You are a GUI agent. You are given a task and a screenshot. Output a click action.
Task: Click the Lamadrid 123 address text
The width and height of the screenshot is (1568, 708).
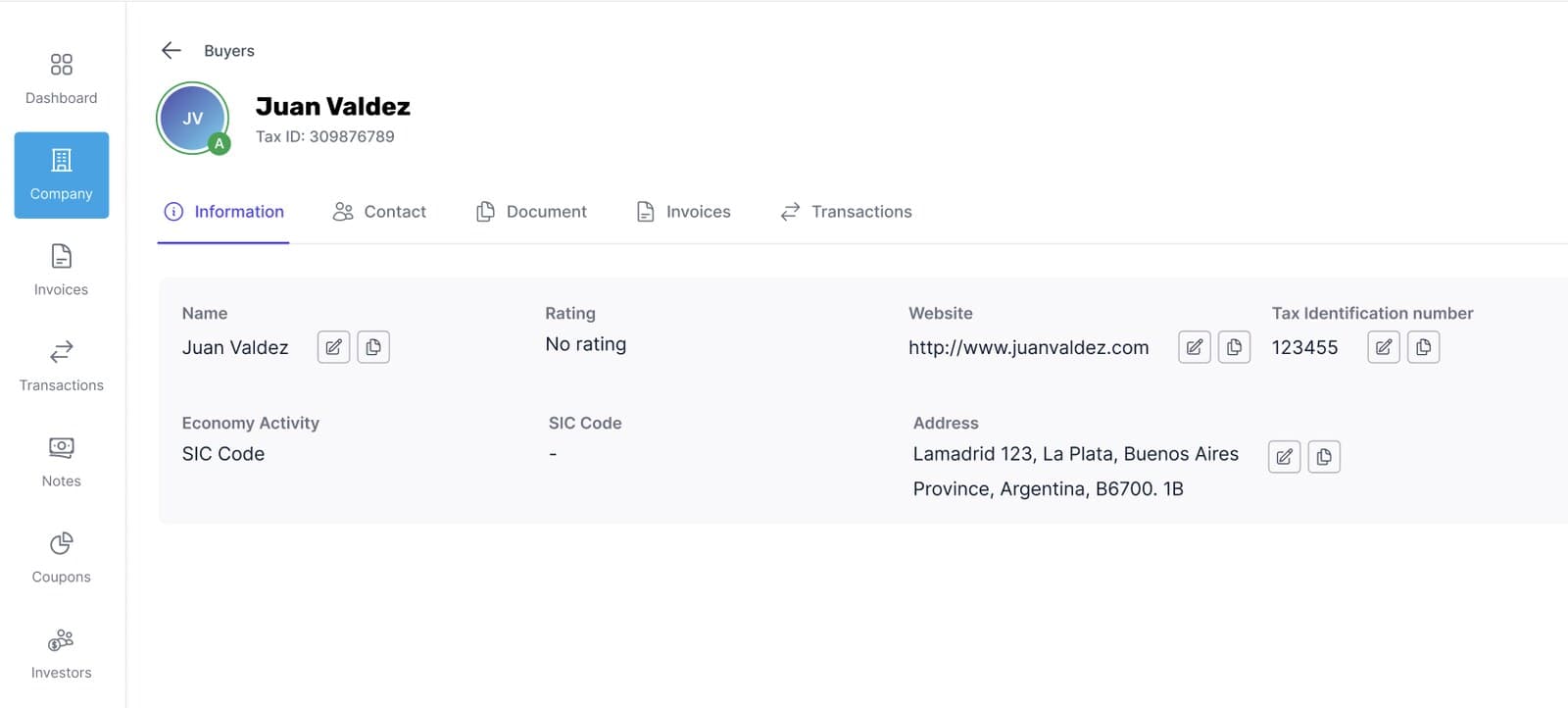(x=1076, y=472)
